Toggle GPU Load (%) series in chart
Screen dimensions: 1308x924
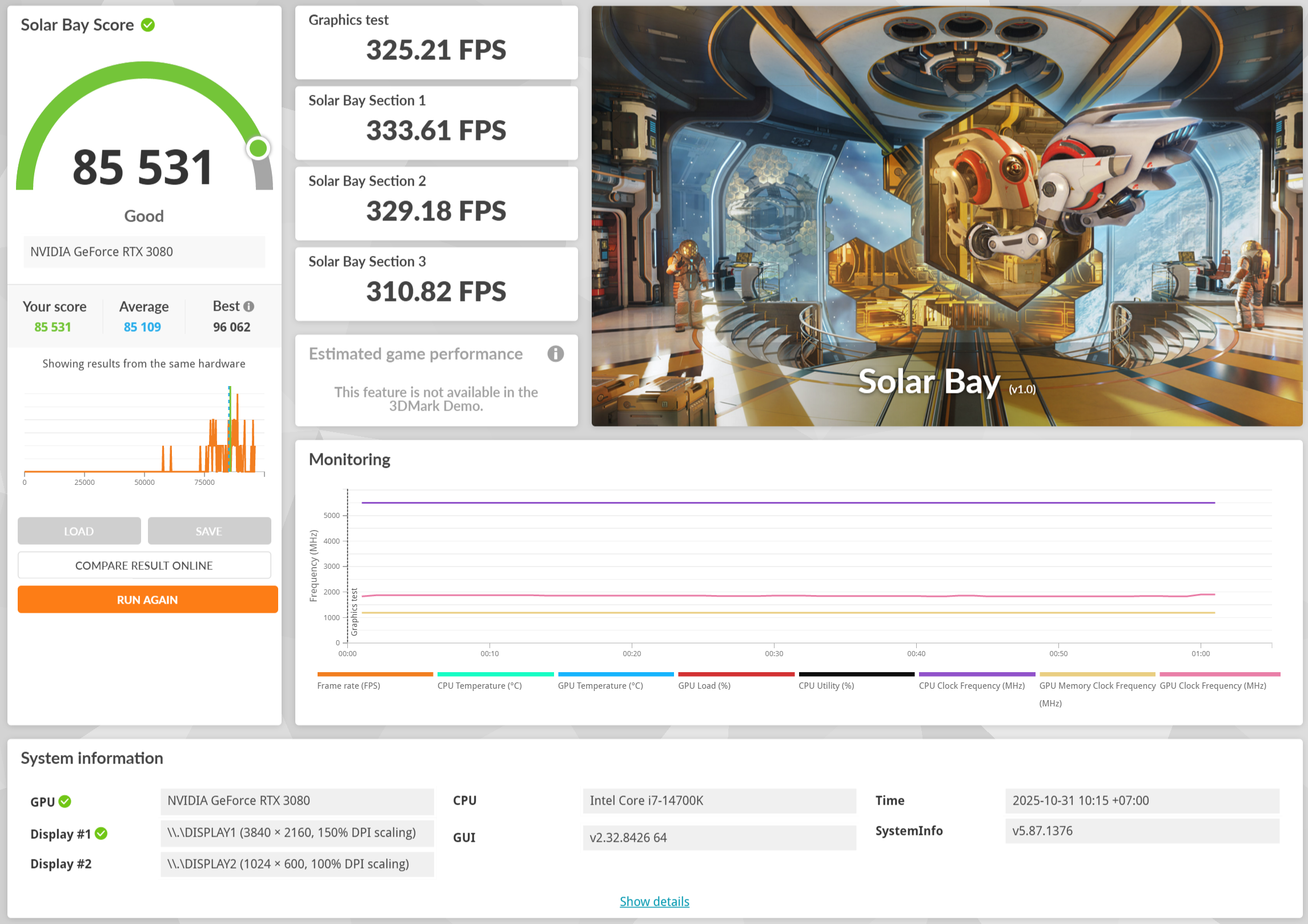point(704,685)
